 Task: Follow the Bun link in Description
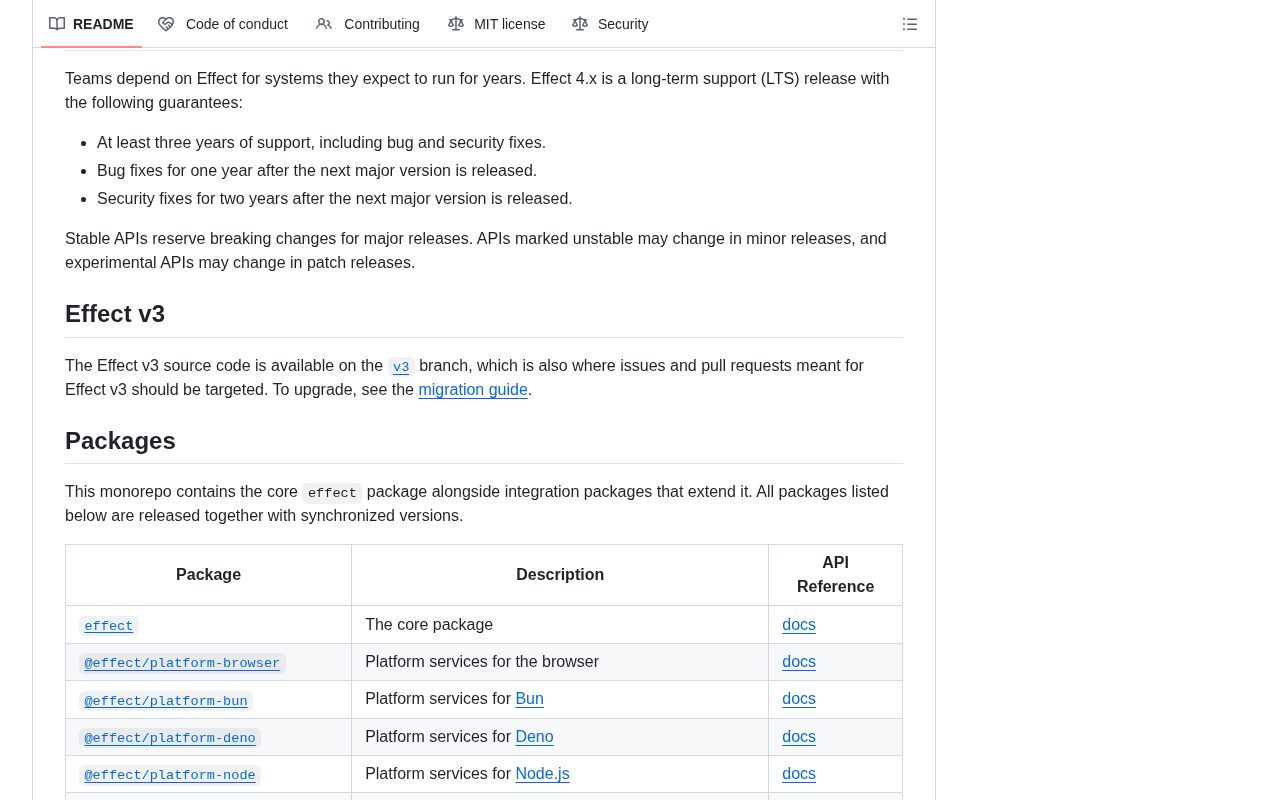[530, 699]
